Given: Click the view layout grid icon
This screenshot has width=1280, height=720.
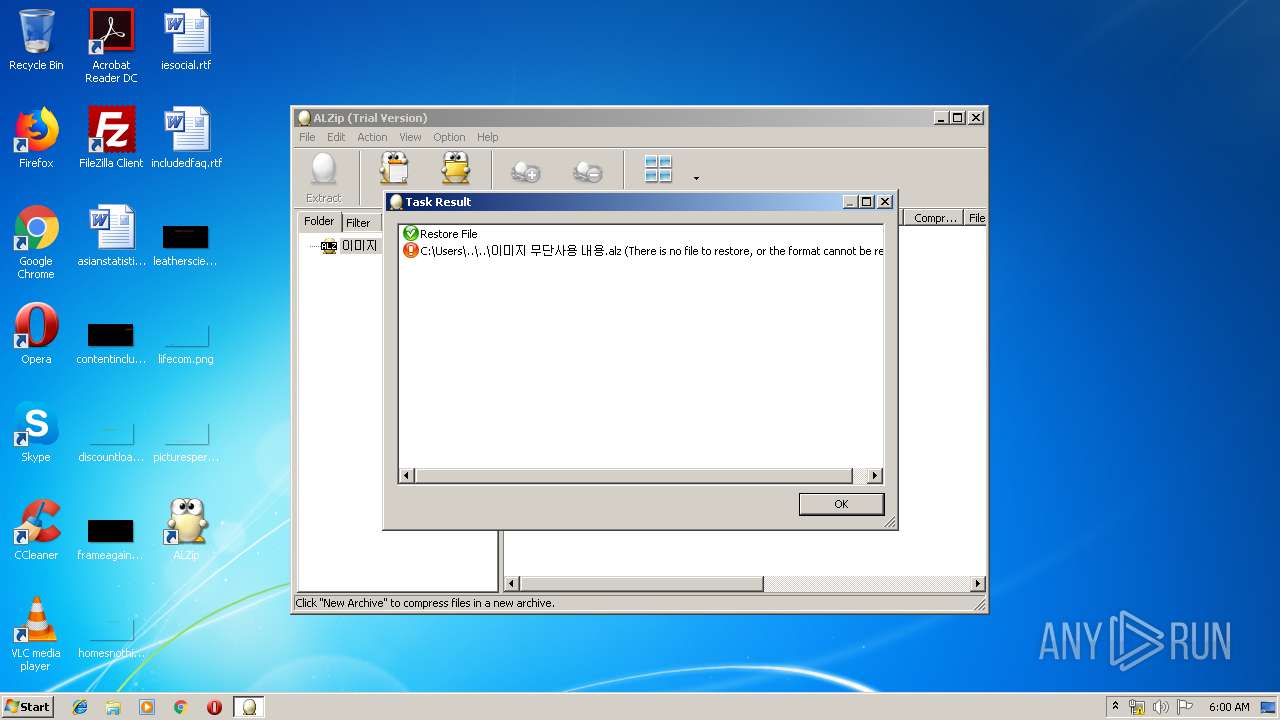Looking at the screenshot, I should pos(658,169).
